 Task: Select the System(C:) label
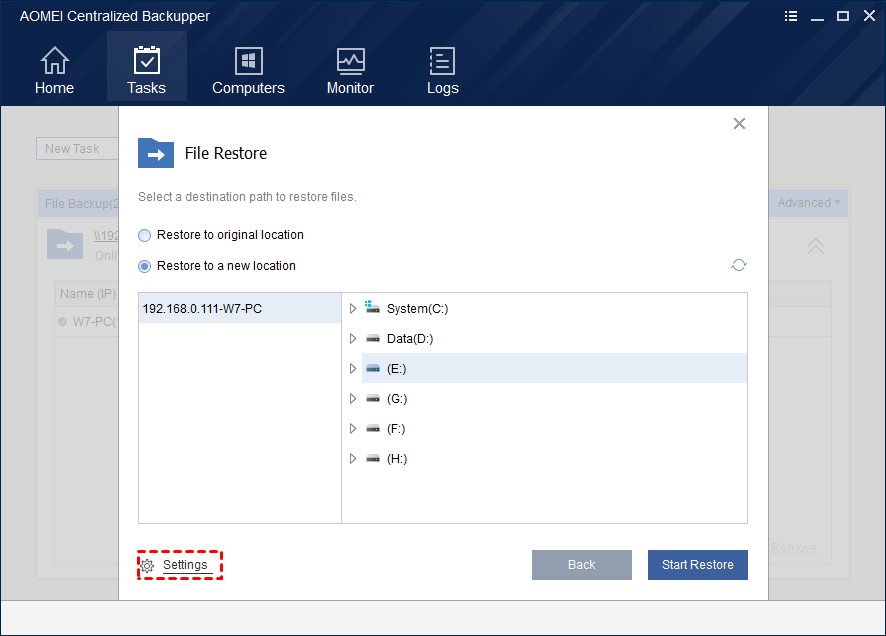click(418, 308)
